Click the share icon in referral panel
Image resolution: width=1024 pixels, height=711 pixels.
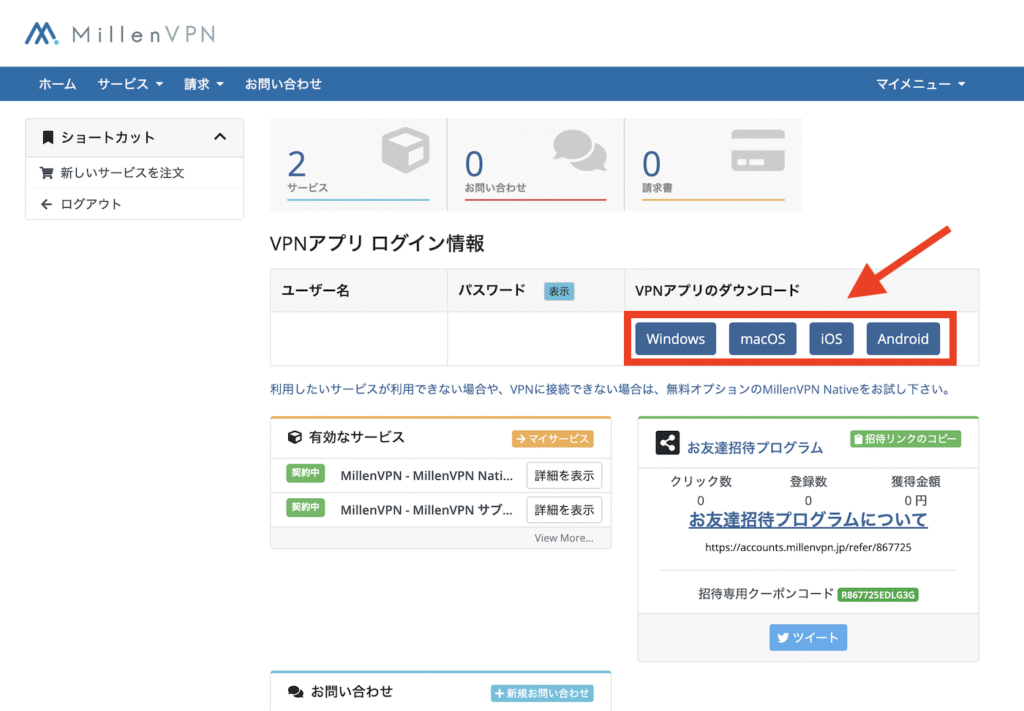pyautogui.click(x=668, y=443)
